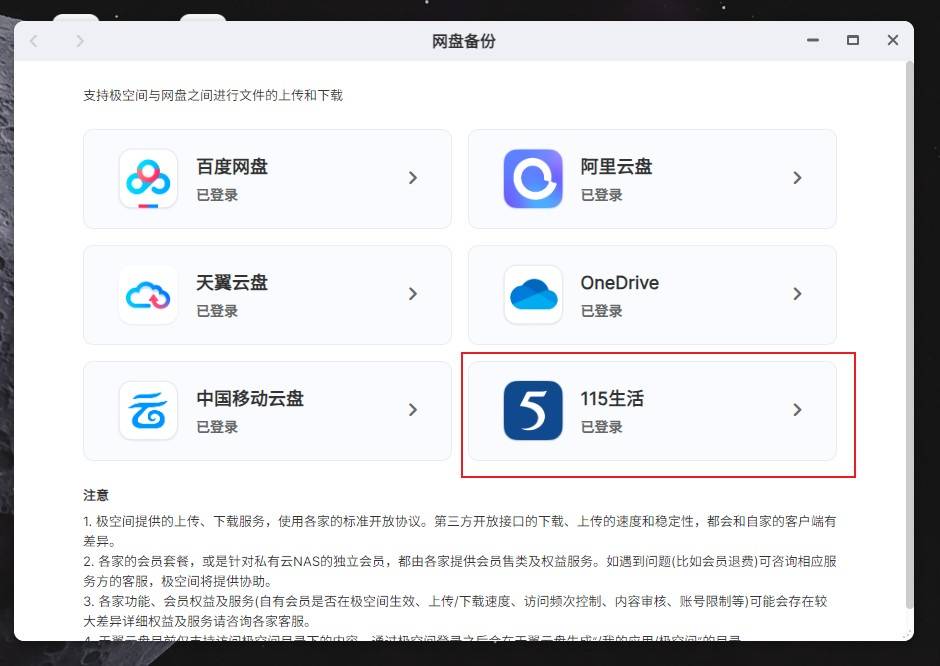Viewport: 940px width, 666px height.
Task: Click the vertical scrollbar on the right
Action: tap(909, 336)
